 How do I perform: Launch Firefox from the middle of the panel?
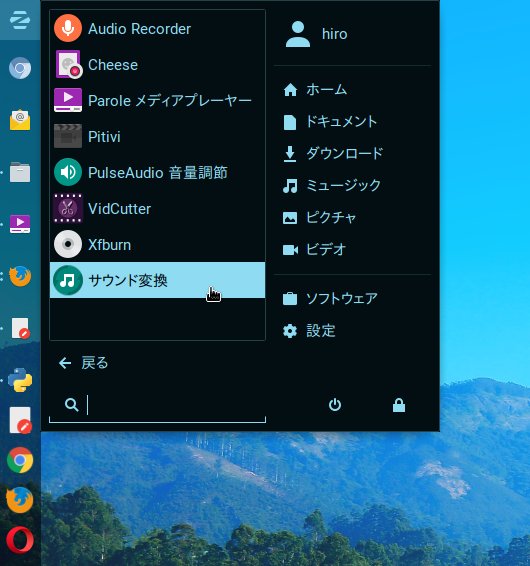(20, 276)
